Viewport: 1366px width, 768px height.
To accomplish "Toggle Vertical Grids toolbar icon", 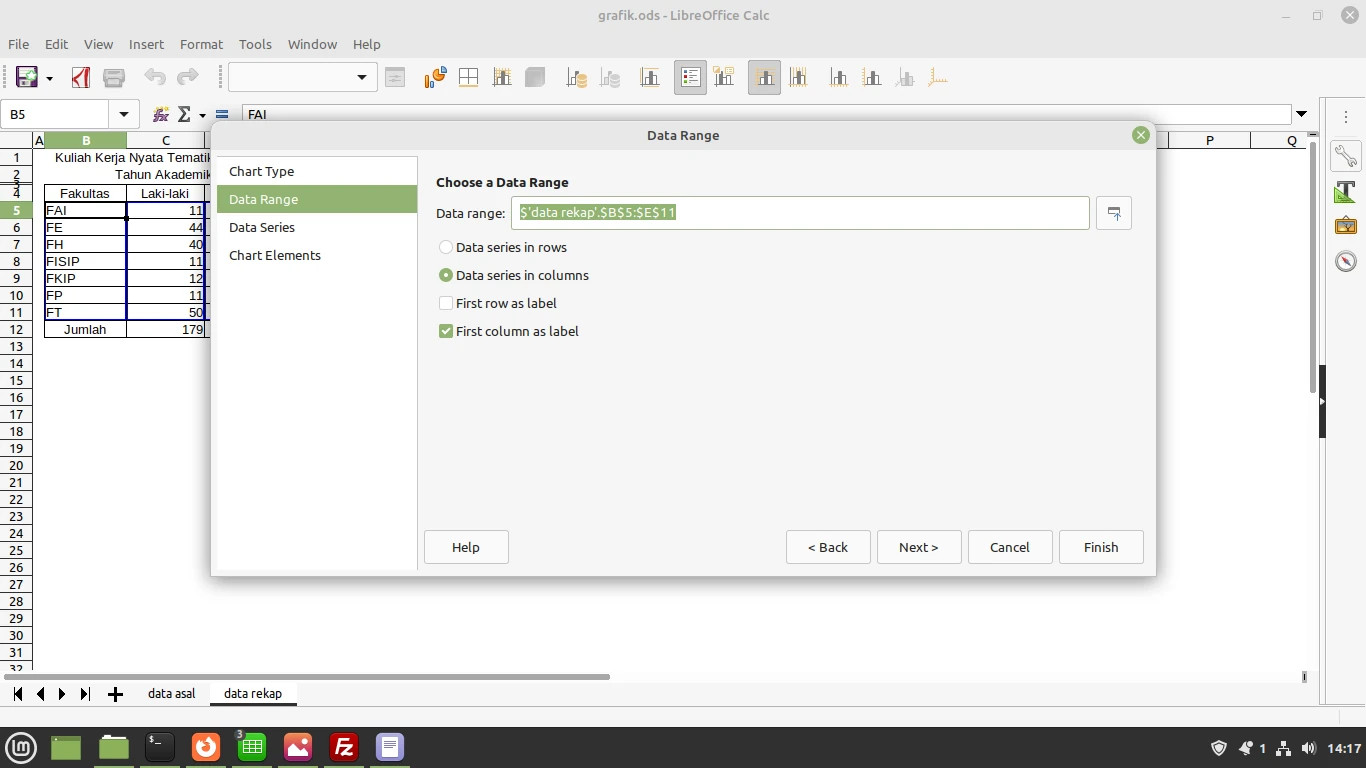I will [x=797, y=78].
